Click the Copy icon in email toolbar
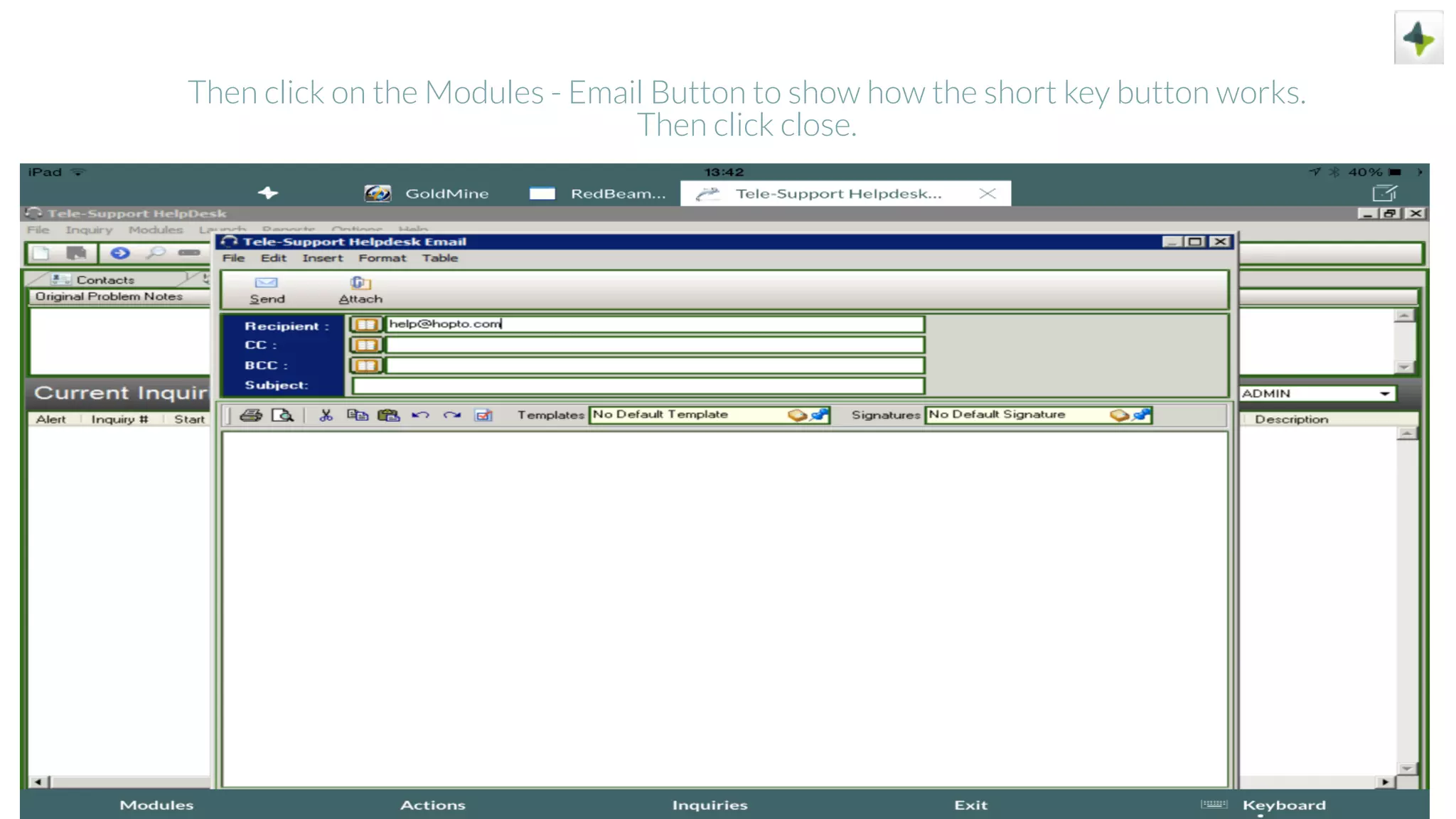Screen dimensions: 1456x819 point(357,415)
